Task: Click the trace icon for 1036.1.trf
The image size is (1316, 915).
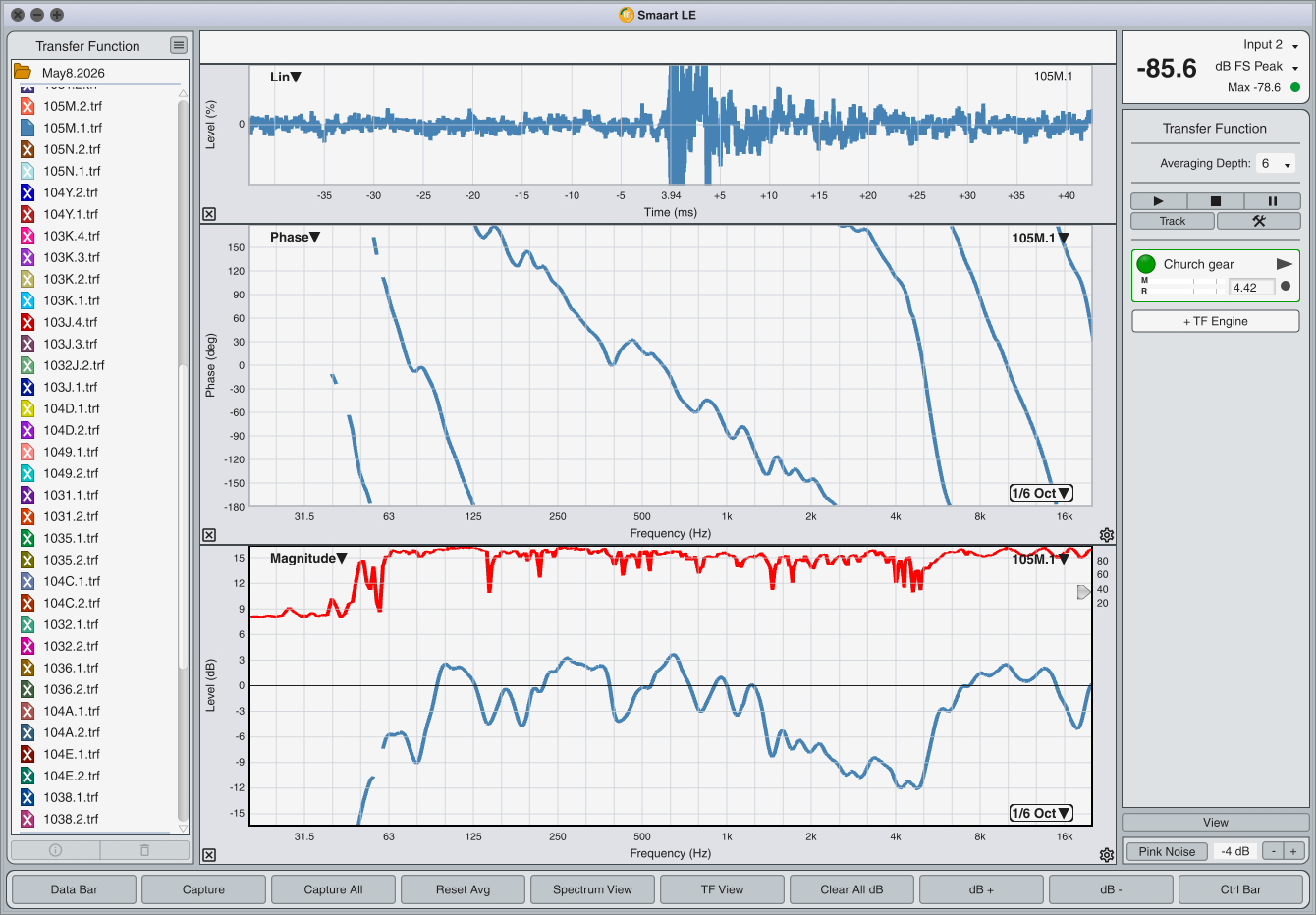Action: 27,668
